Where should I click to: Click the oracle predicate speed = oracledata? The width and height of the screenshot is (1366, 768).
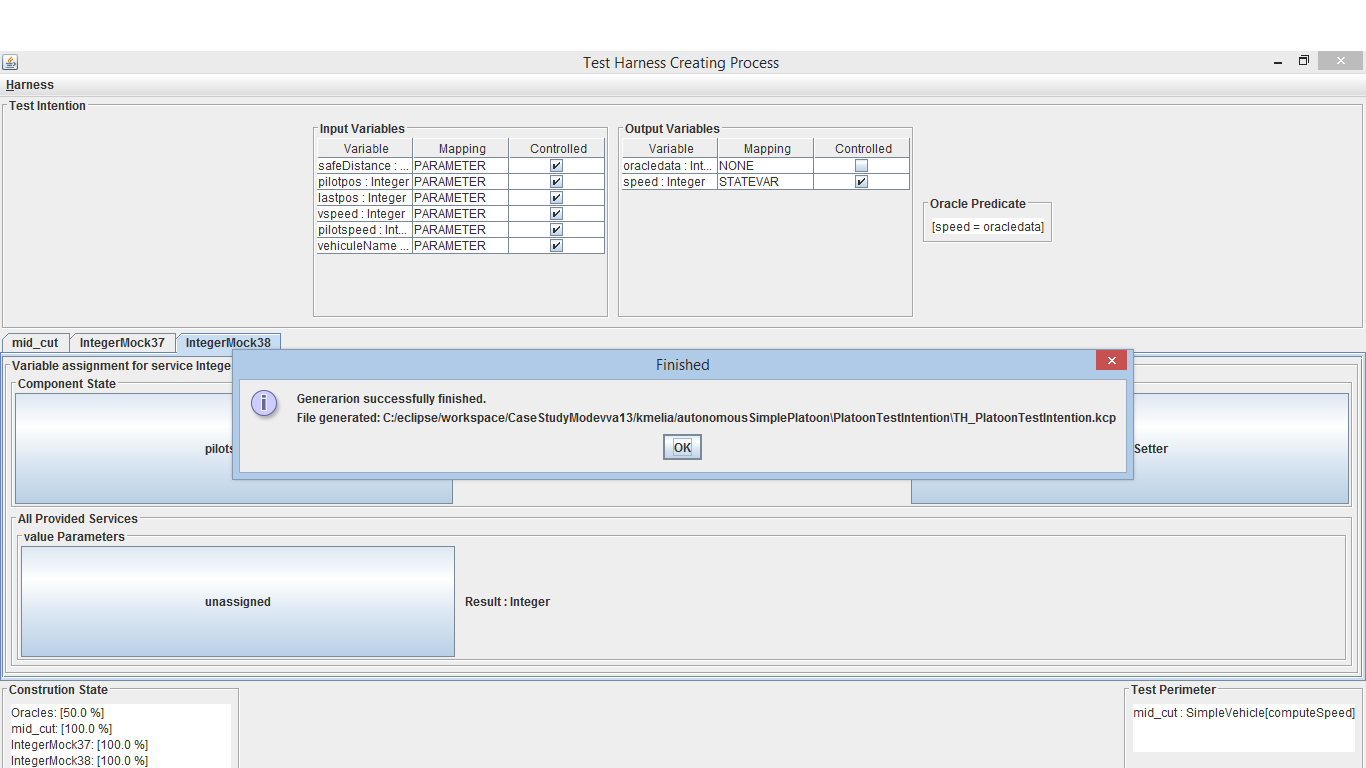[987, 227]
